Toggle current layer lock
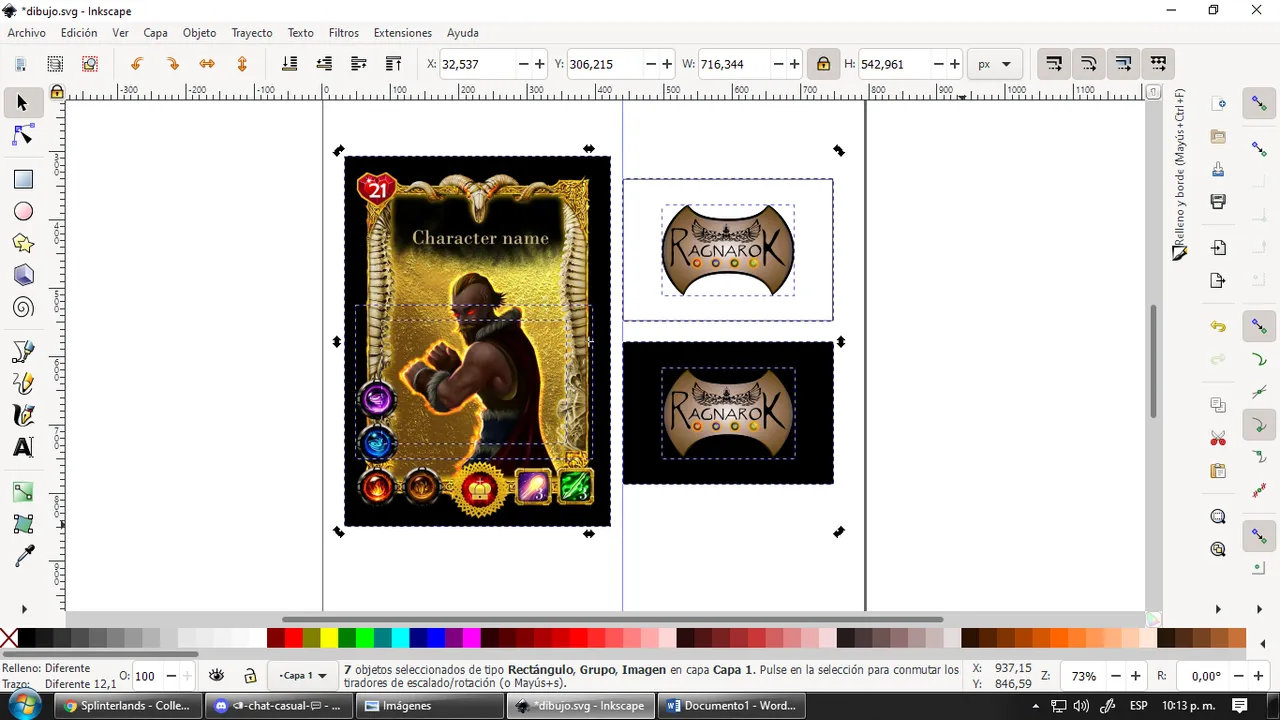 coord(250,676)
